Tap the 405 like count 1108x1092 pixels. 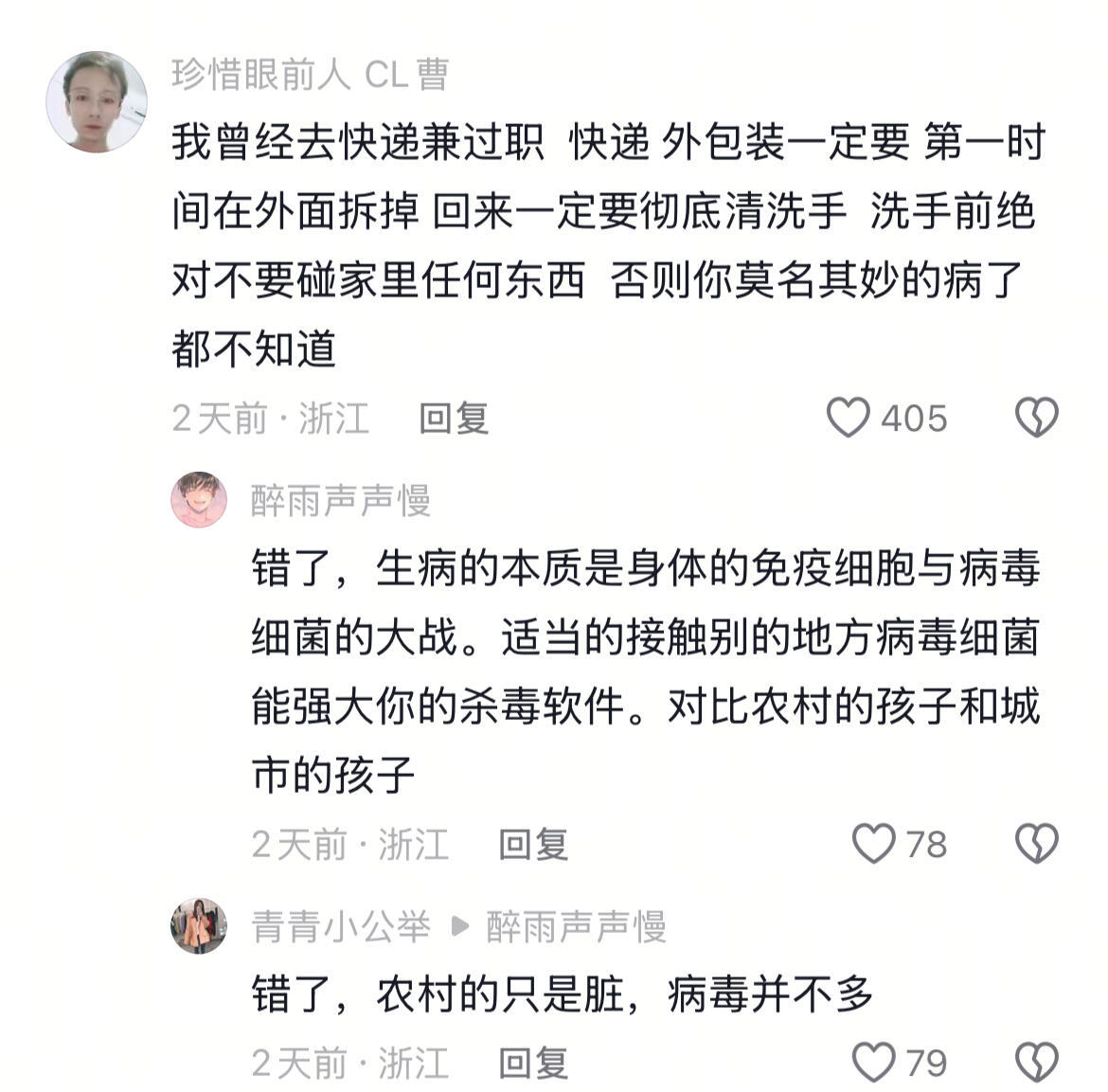tap(914, 419)
